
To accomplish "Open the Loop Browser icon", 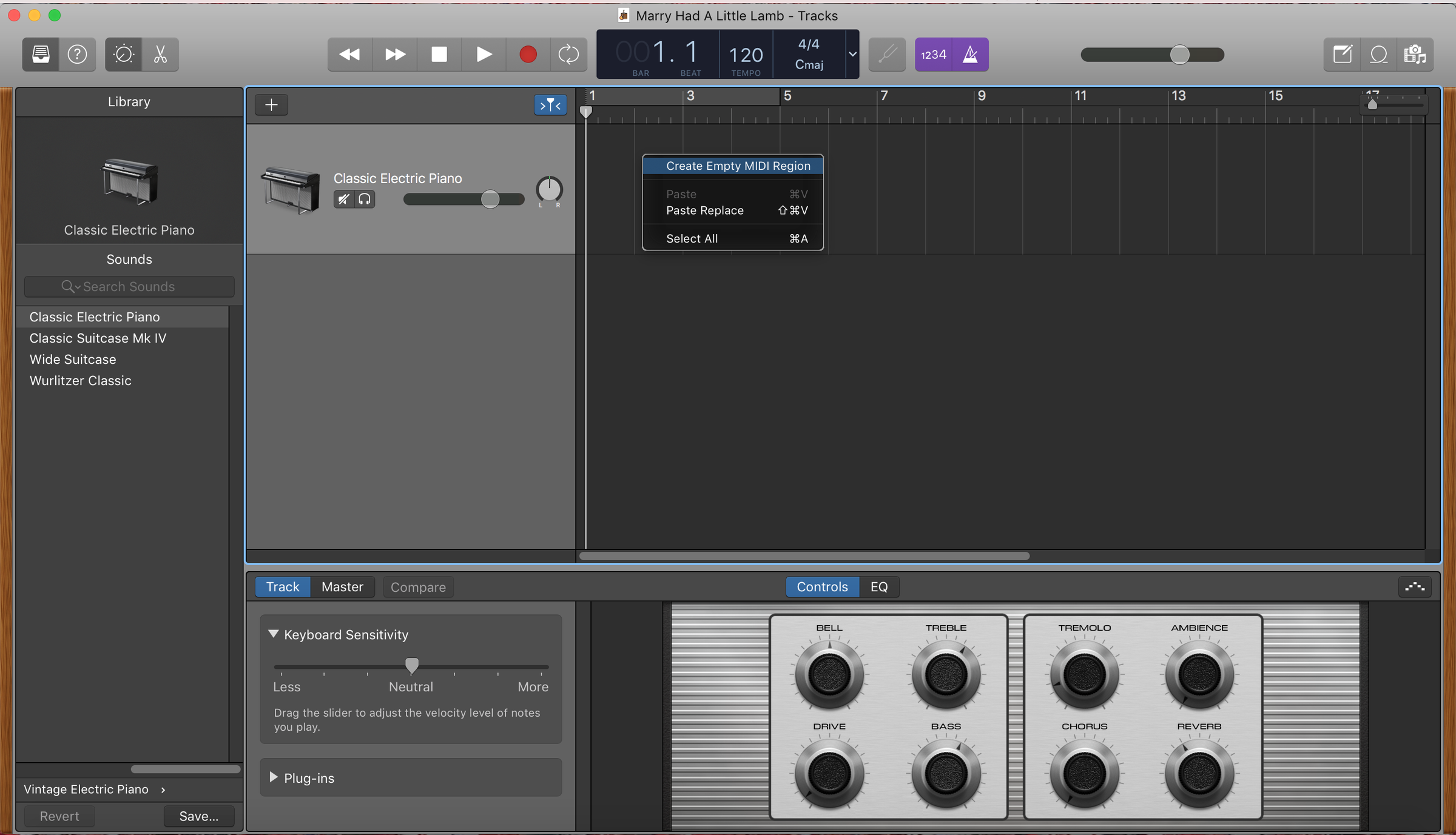I will point(1378,55).
